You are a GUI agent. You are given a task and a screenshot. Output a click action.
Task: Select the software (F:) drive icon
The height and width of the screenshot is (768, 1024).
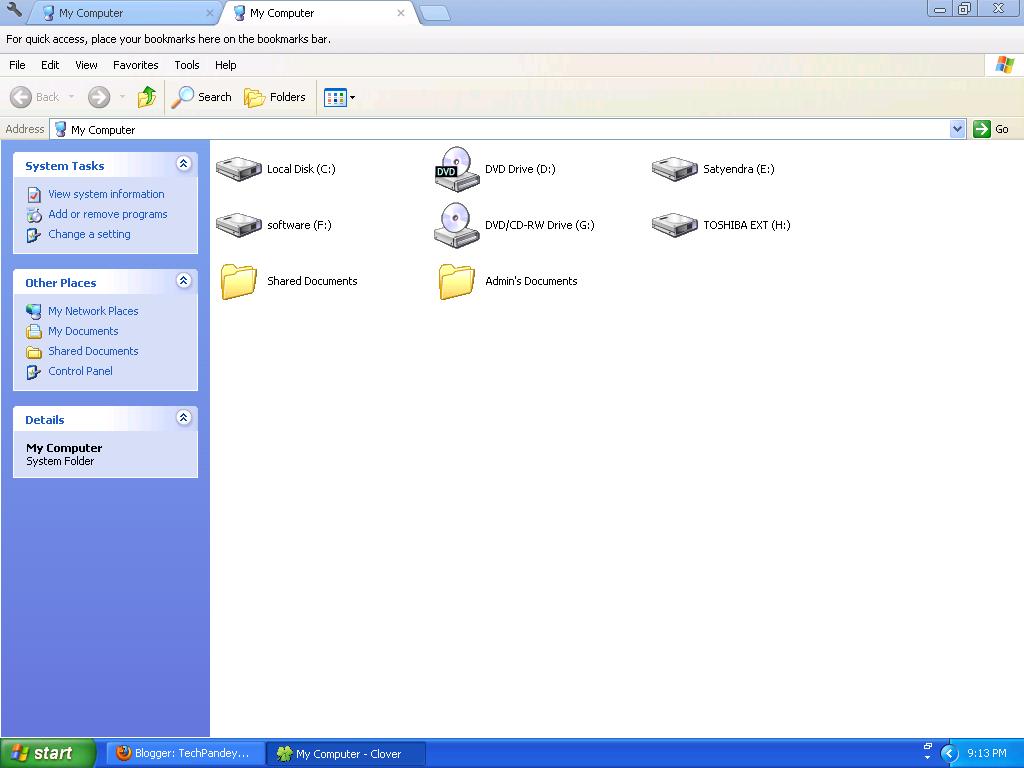239,225
